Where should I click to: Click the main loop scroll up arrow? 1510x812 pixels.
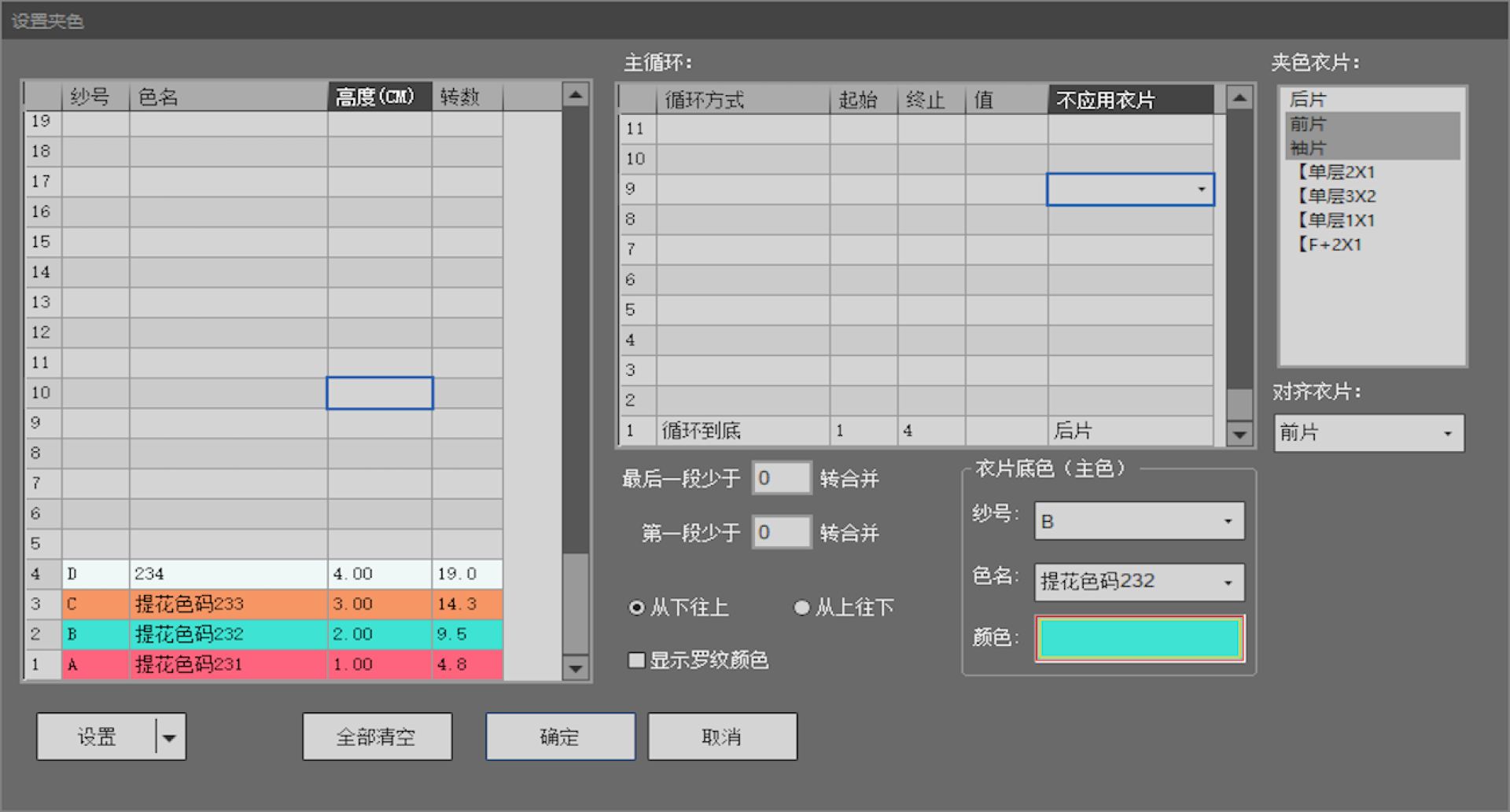pyautogui.click(x=1239, y=98)
